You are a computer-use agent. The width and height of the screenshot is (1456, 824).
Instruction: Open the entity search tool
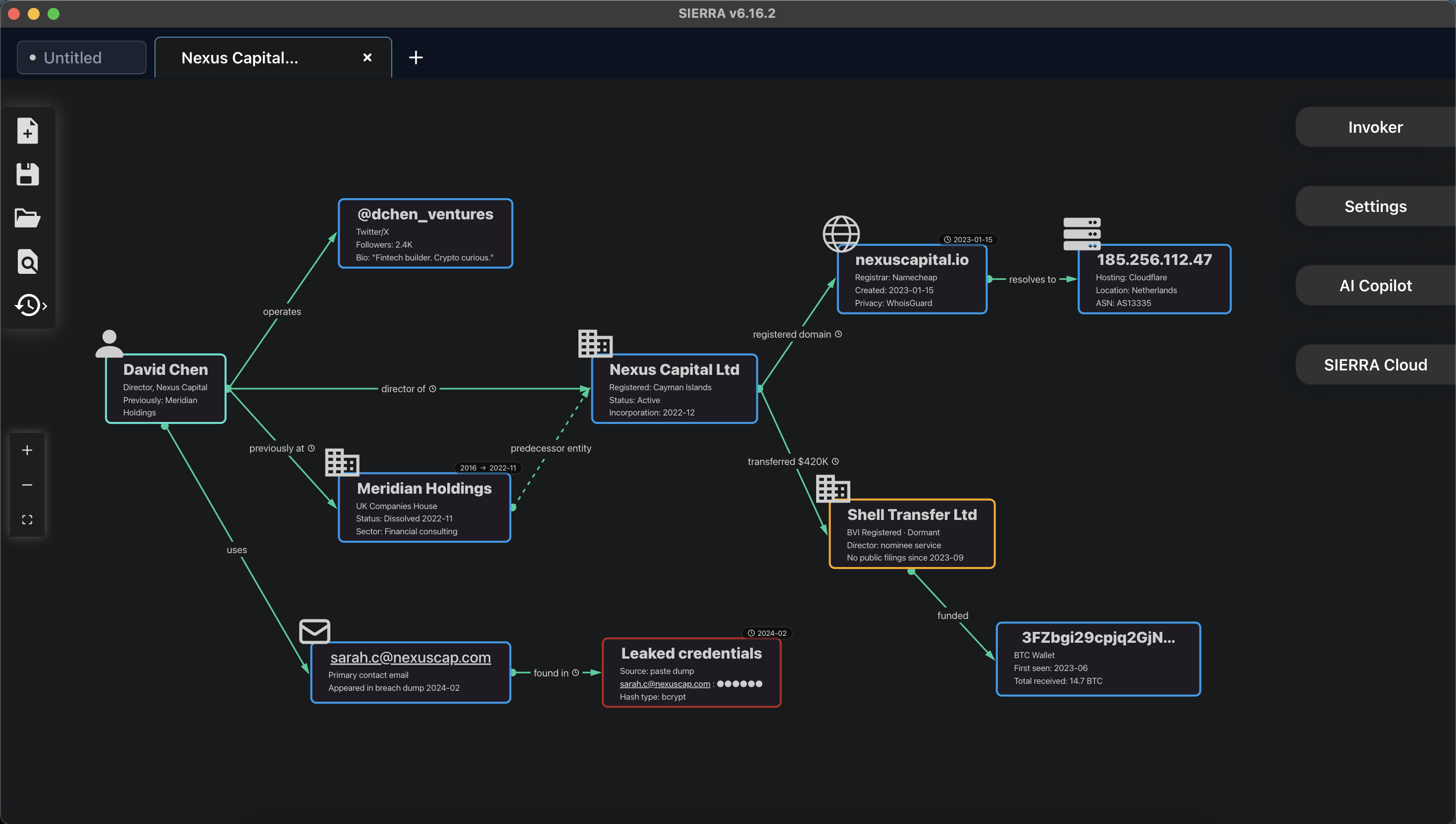click(27, 261)
